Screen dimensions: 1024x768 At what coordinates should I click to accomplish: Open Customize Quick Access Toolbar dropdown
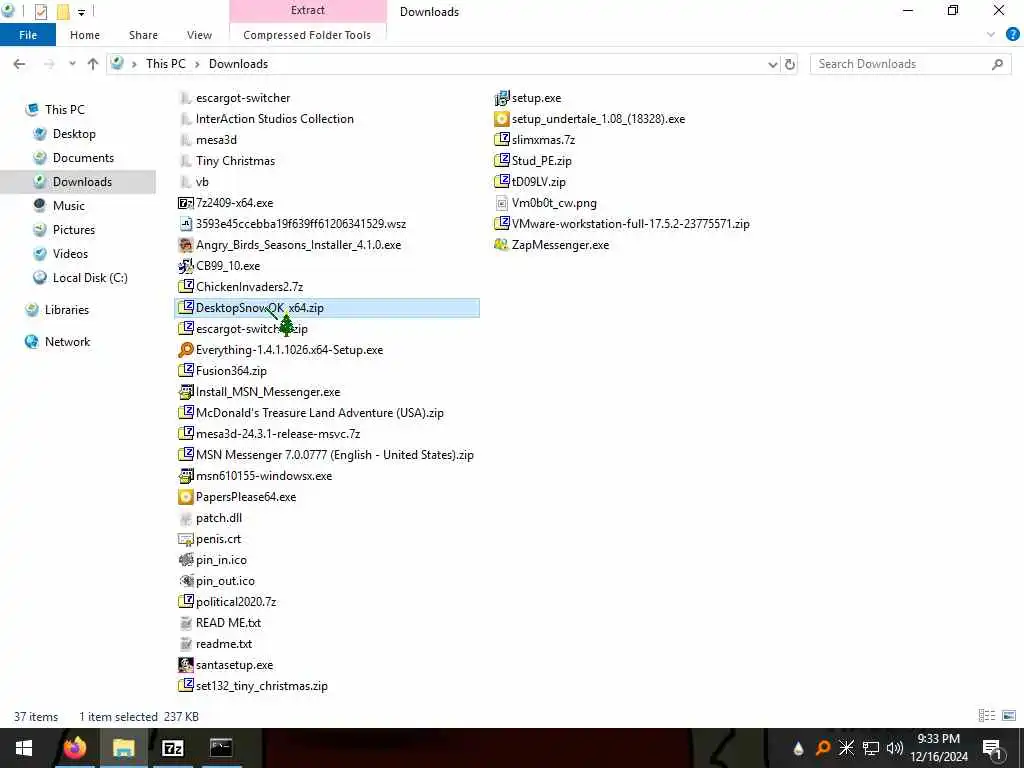coord(81,12)
